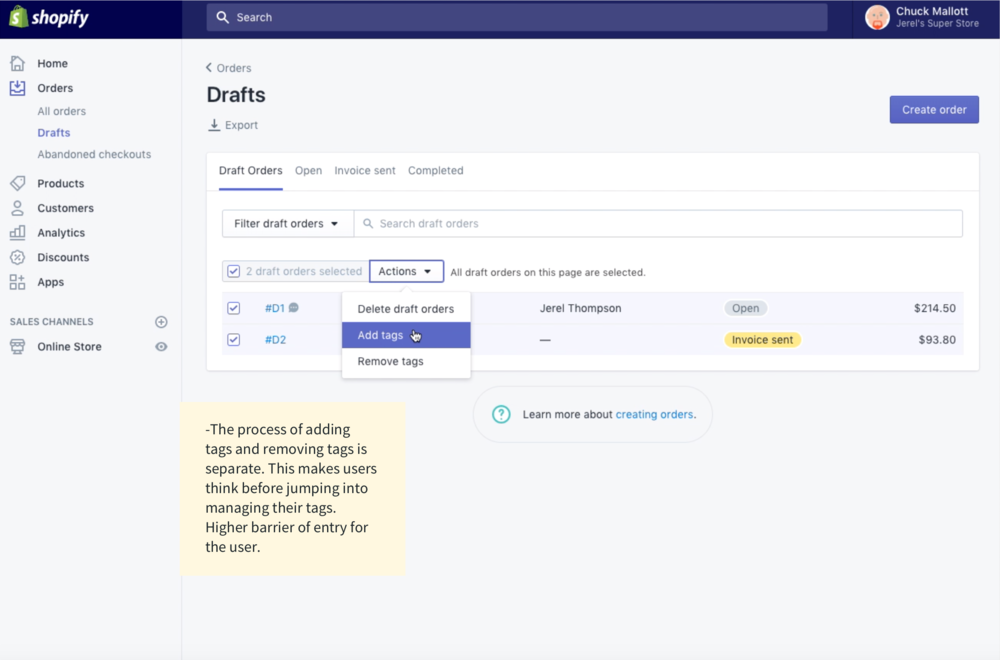Viewport: 1000px width, 660px height.
Task: Click the Create order button
Action: (x=934, y=110)
